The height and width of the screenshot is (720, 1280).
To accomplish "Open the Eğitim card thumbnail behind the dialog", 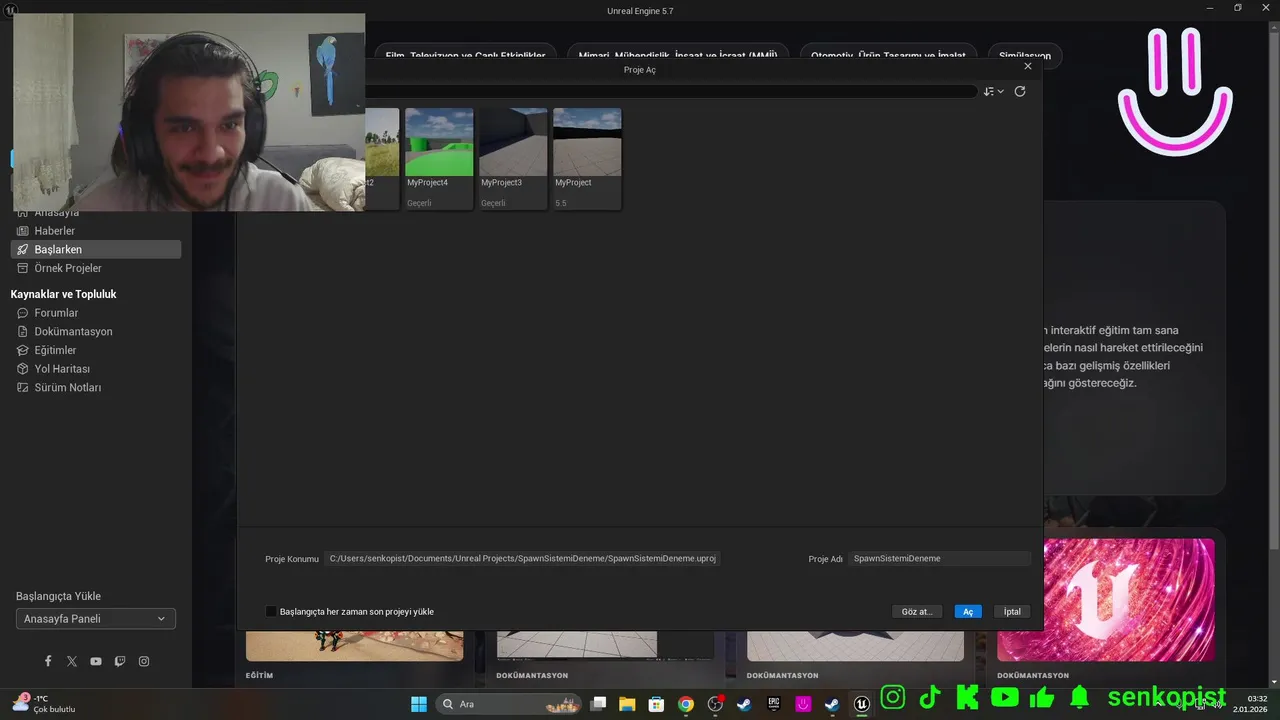I will pyautogui.click(x=355, y=646).
